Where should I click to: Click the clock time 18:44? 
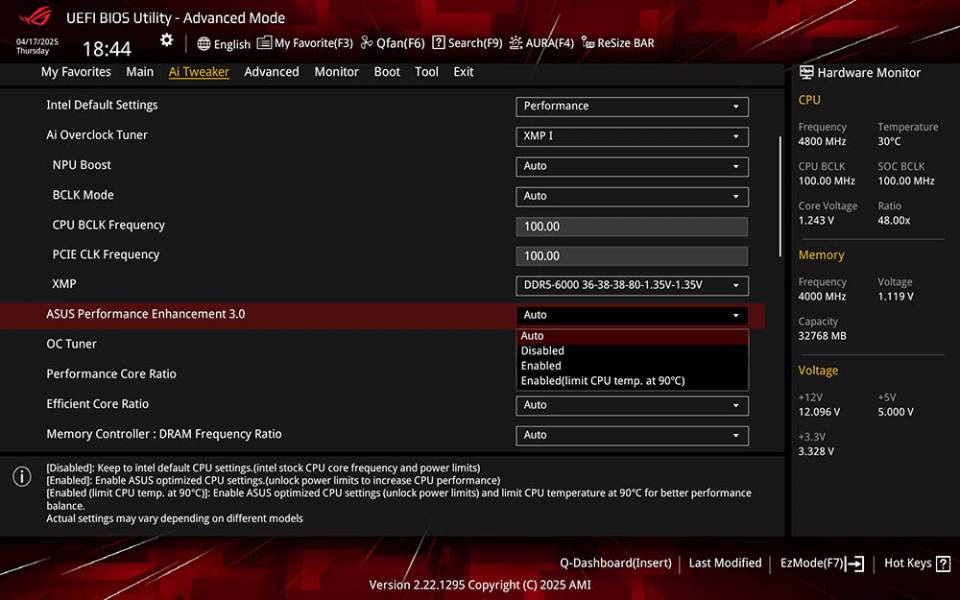(107, 49)
